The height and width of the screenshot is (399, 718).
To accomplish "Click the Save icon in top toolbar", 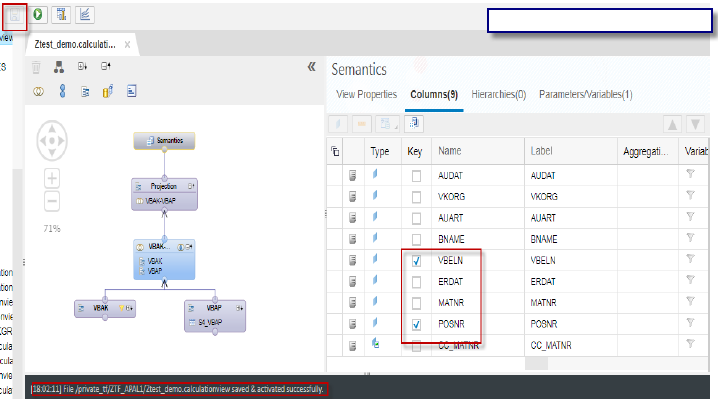I will tap(15, 16).
